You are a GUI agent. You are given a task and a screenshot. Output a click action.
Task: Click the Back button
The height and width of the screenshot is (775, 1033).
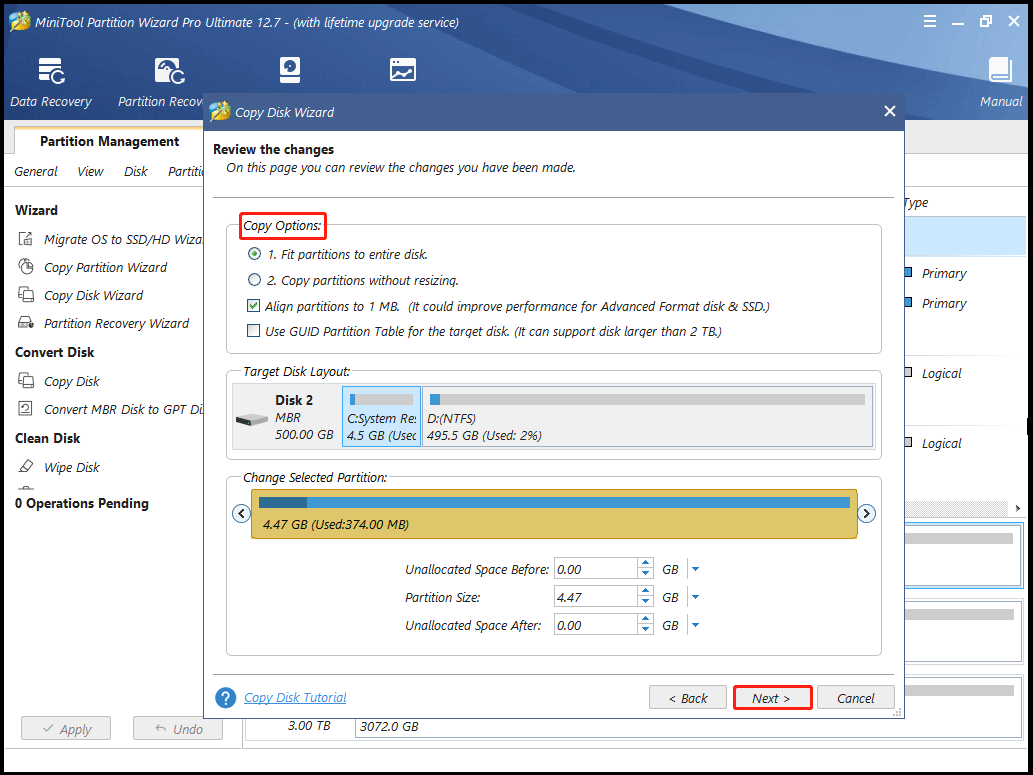pos(688,698)
